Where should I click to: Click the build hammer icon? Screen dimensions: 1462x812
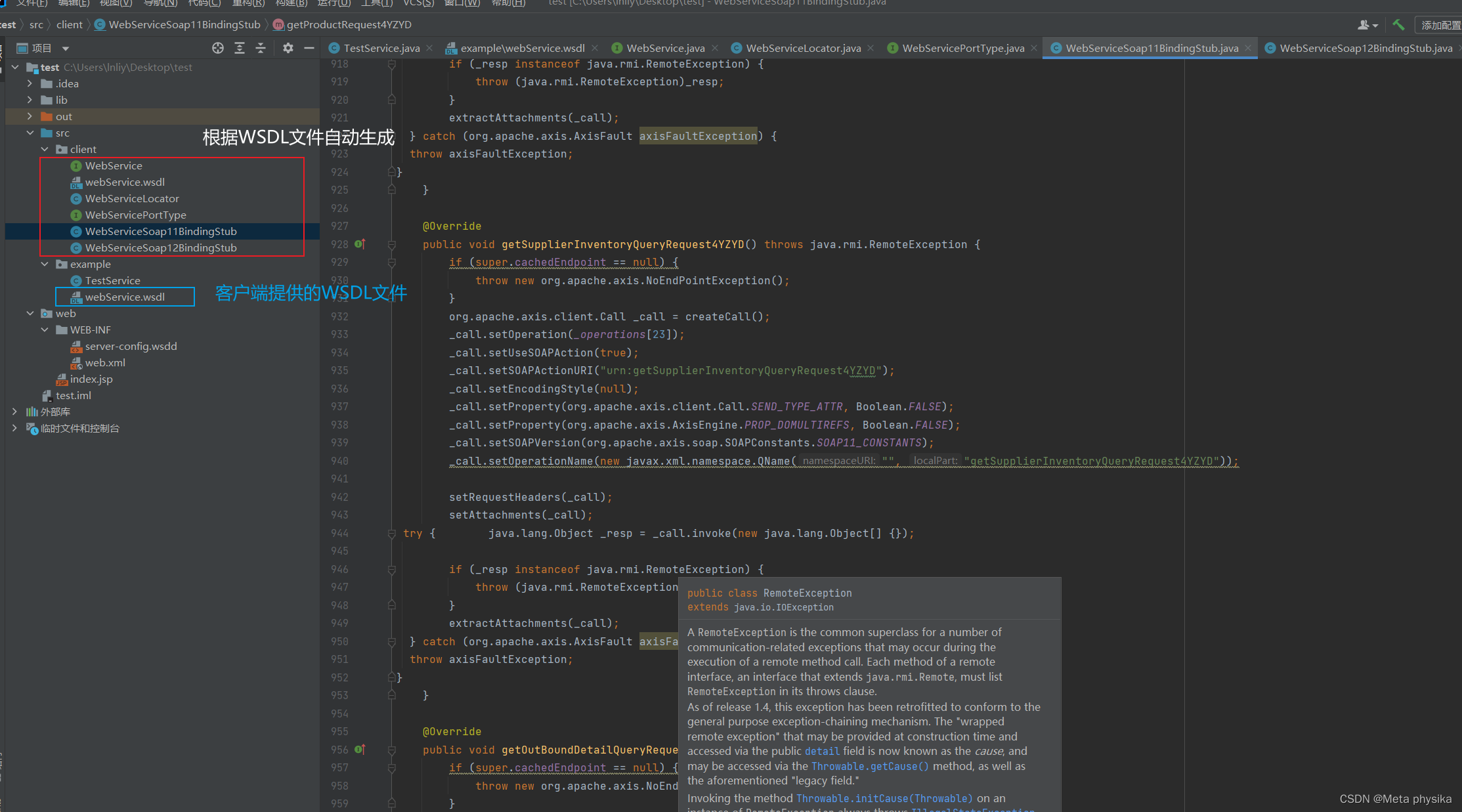1399,25
